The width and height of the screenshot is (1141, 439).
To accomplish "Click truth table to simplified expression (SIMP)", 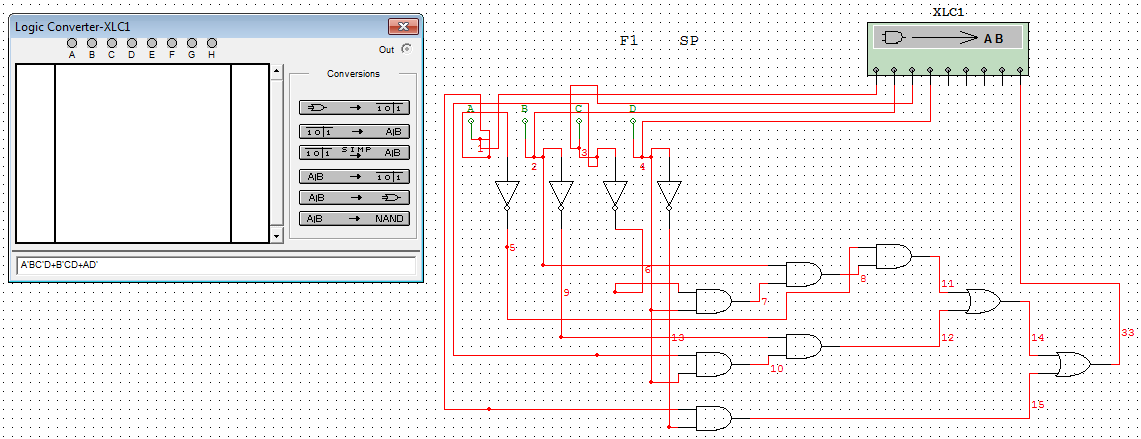I will click(354, 152).
